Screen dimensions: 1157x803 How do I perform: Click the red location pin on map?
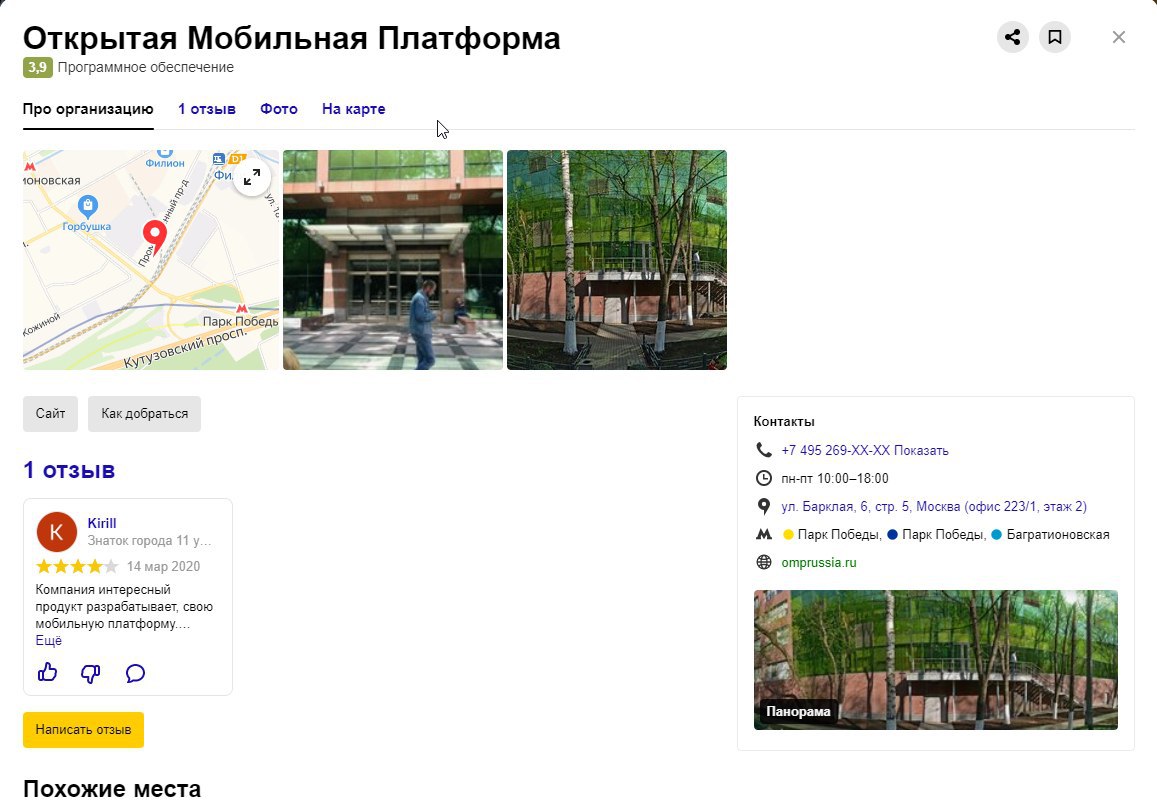[154, 237]
